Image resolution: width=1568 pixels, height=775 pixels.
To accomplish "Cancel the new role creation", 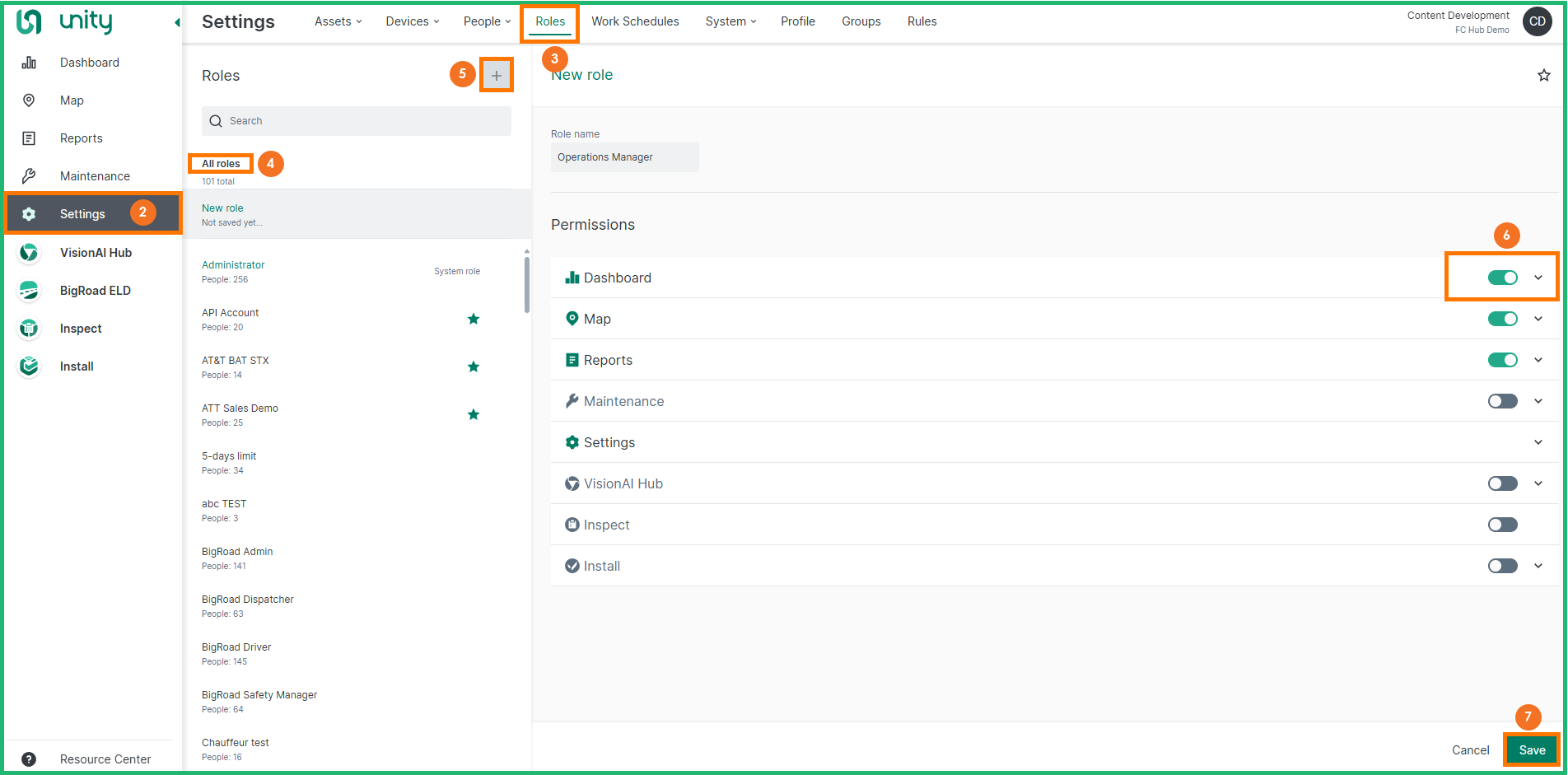I will [x=1470, y=749].
